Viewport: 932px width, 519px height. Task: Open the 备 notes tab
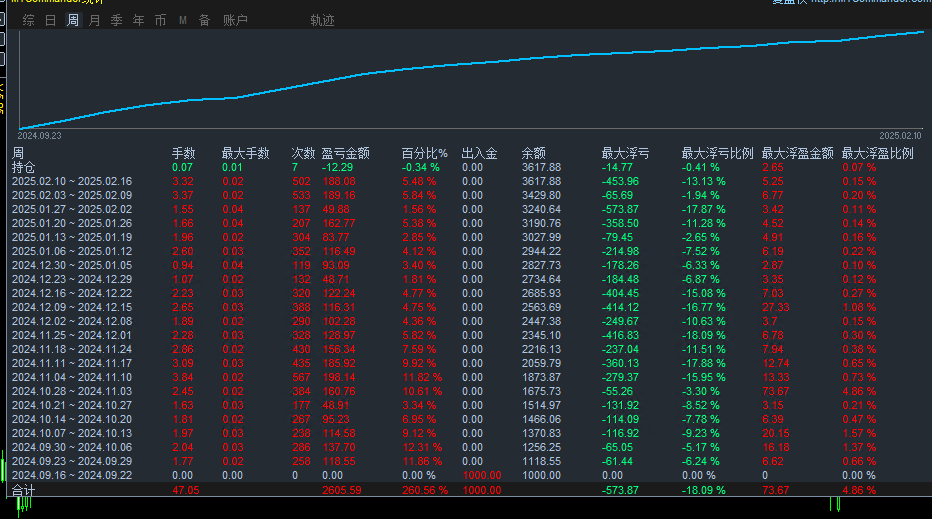click(x=204, y=20)
